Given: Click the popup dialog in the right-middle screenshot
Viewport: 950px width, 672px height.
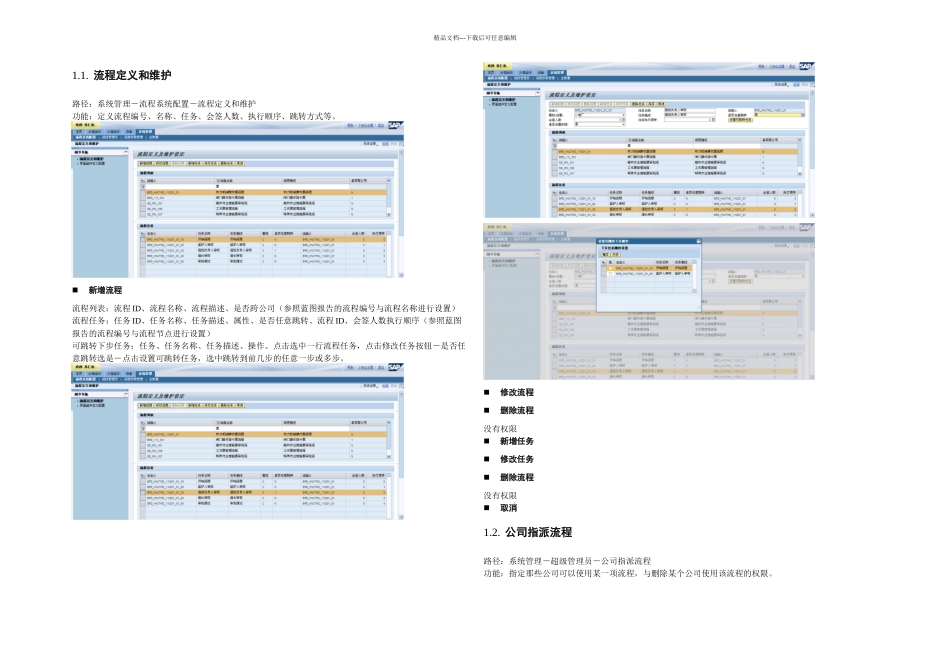Looking at the screenshot, I should pyautogui.click(x=649, y=276).
